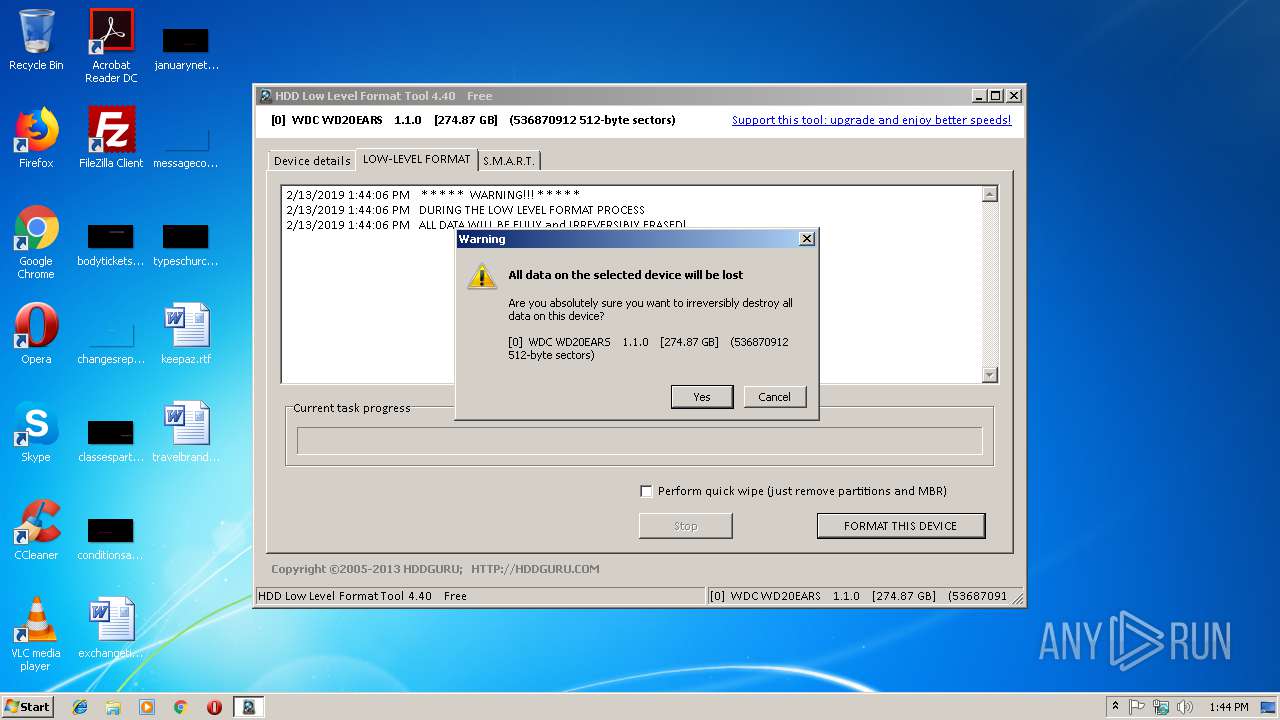The width and height of the screenshot is (1280, 720).
Task: Switch to the Device details tab
Action: click(312, 160)
